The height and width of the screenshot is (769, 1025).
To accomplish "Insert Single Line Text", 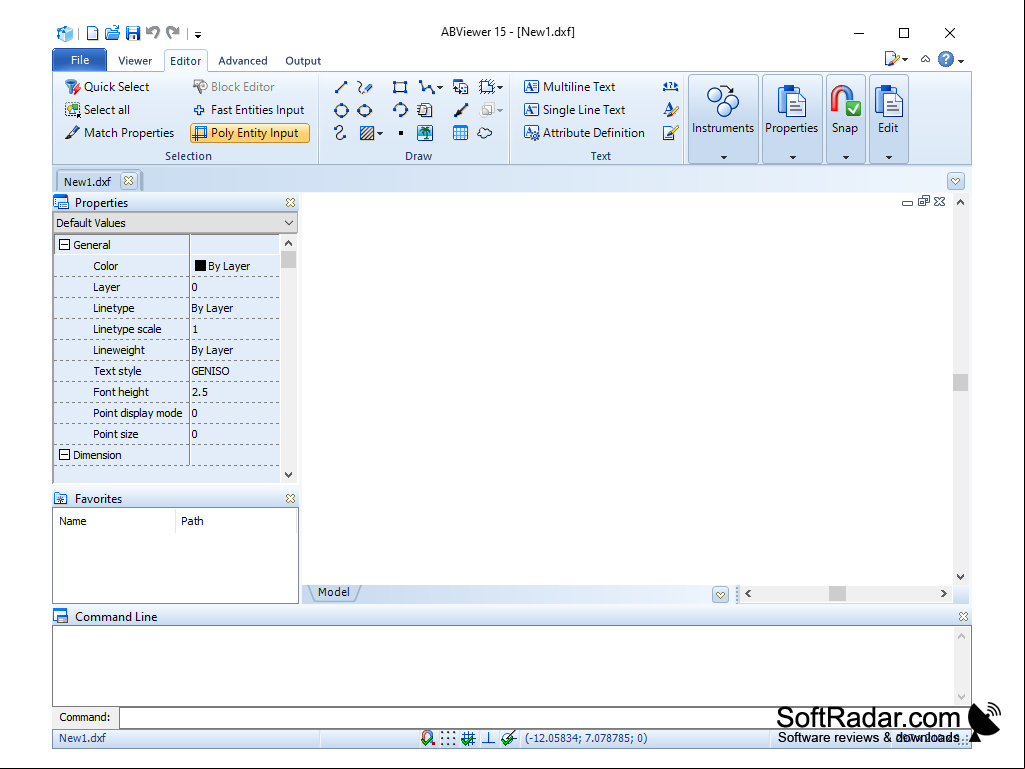I will click(x=575, y=110).
